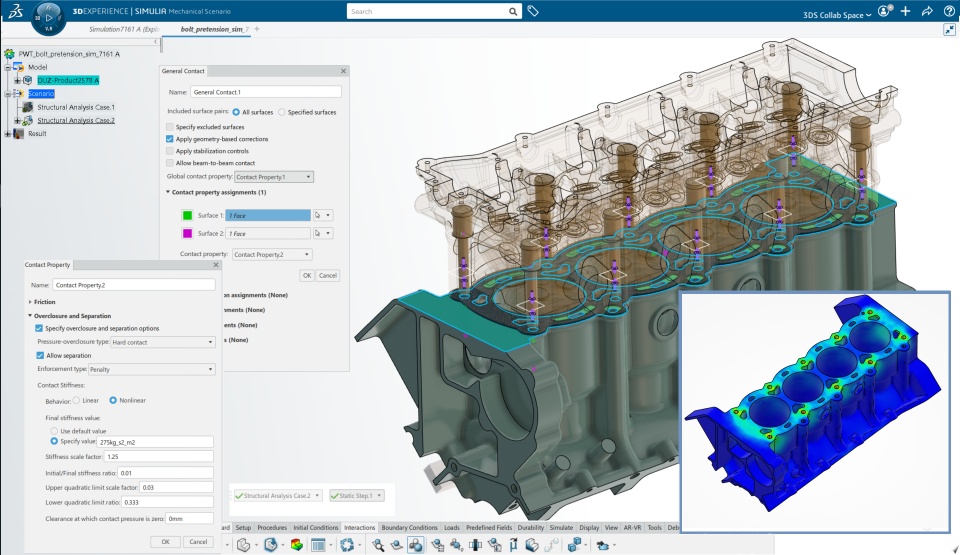Toggle Specify overclosure and separation options
Screen dimensions: 960x555
pyautogui.click(x=39, y=328)
